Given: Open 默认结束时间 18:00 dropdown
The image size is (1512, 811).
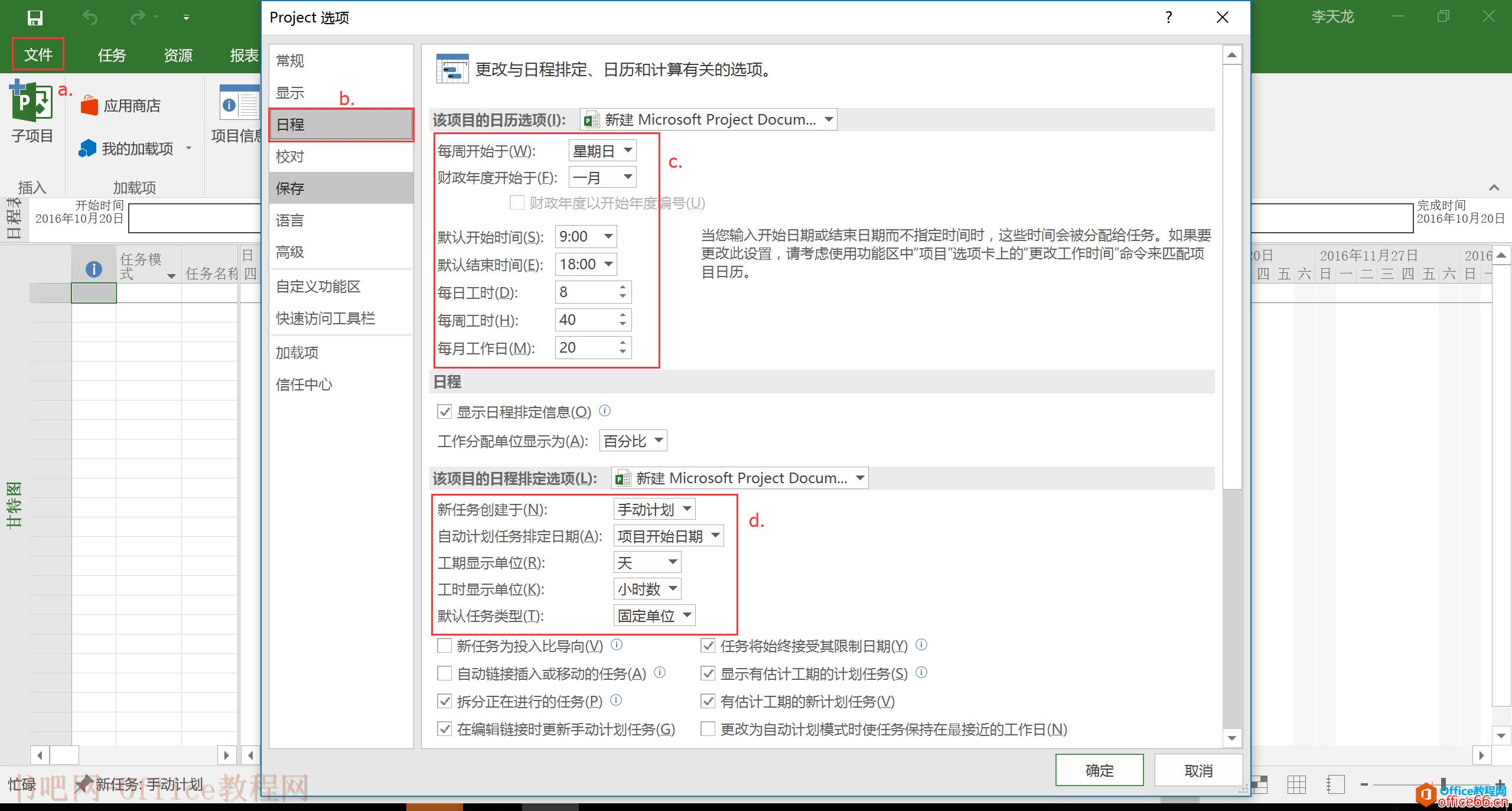Looking at the screenshot, I should pyautogui.click(x=586, y=264).
